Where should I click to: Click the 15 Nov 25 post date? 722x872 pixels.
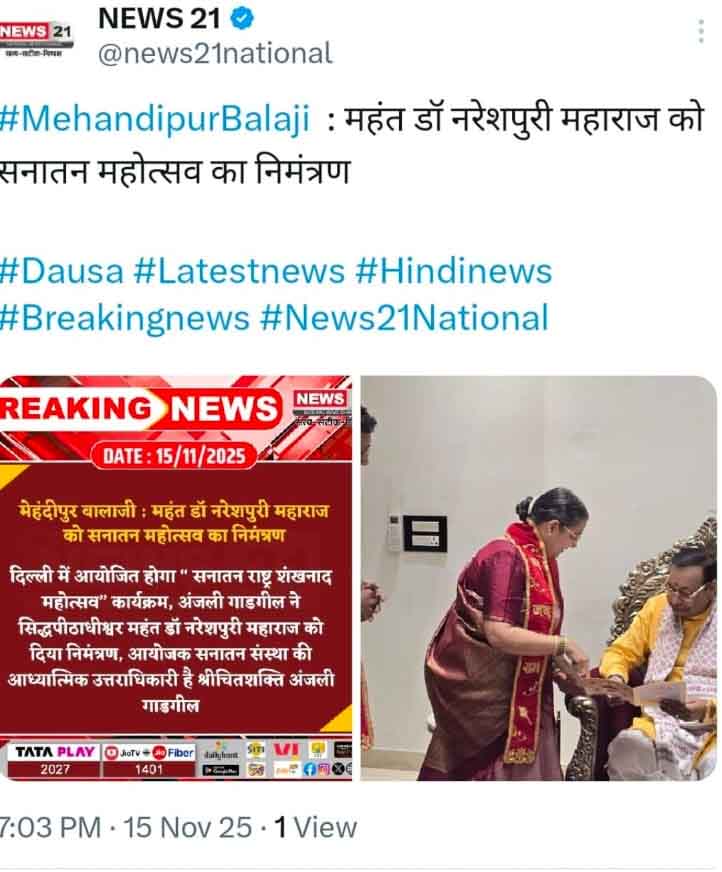click(x=187, y=828)
